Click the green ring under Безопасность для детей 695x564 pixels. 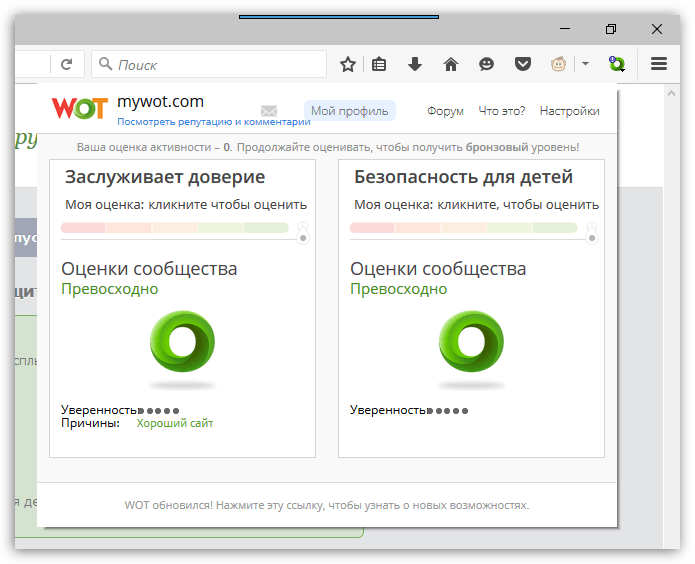click(x=471, y=341)
